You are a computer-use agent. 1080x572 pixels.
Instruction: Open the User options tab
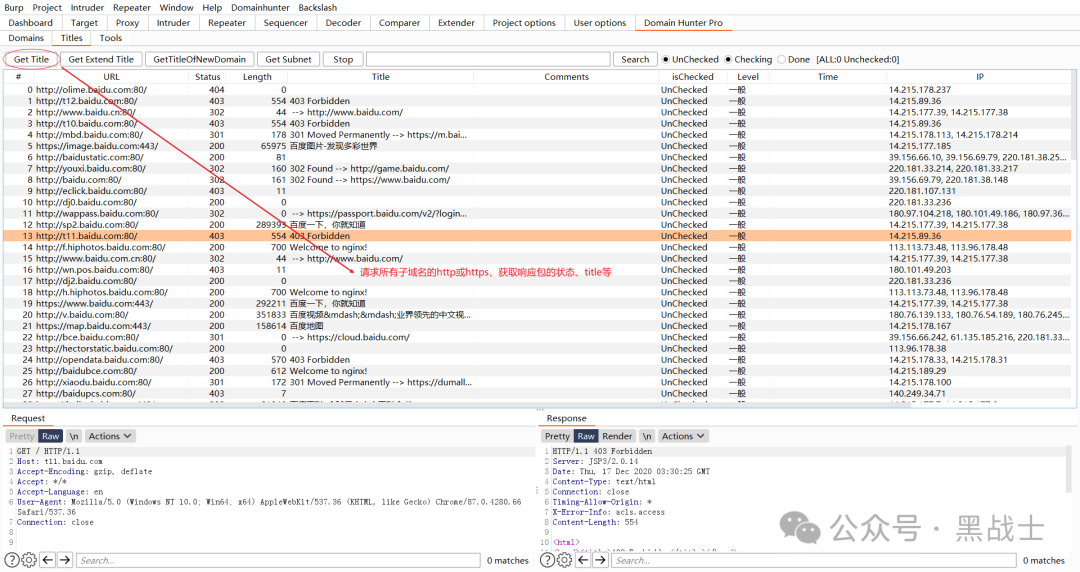[600, 23]
